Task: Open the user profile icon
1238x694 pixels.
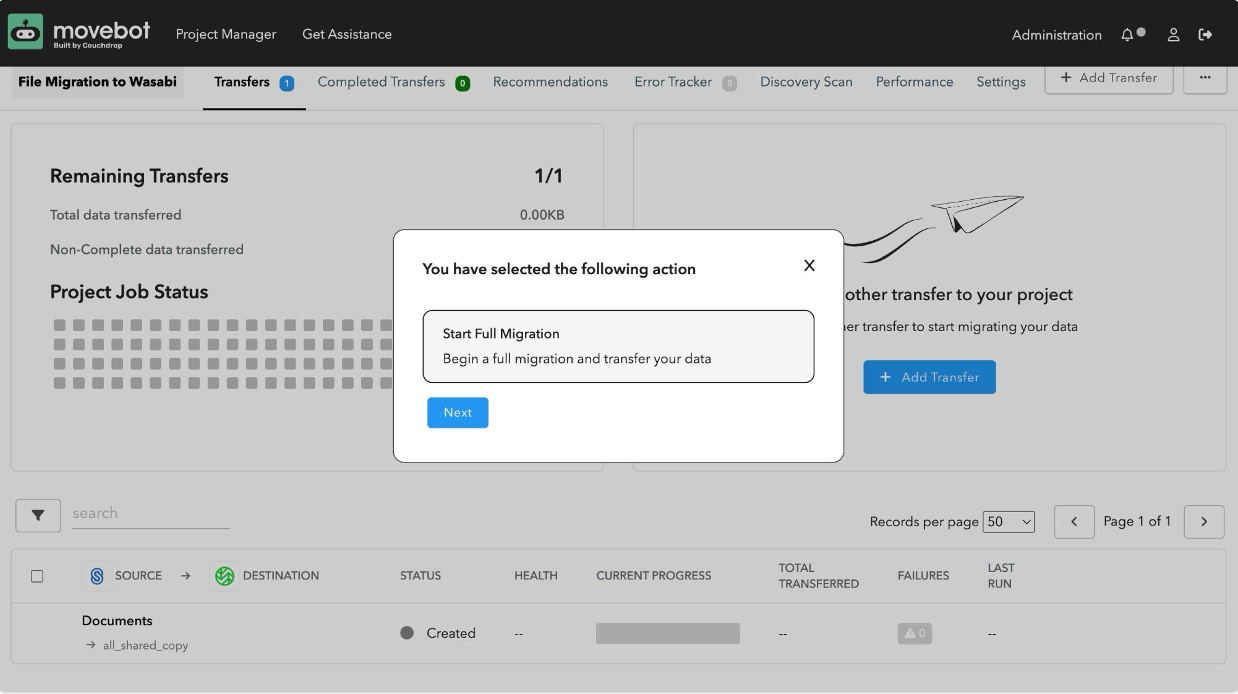Action: coord(1174,35)
